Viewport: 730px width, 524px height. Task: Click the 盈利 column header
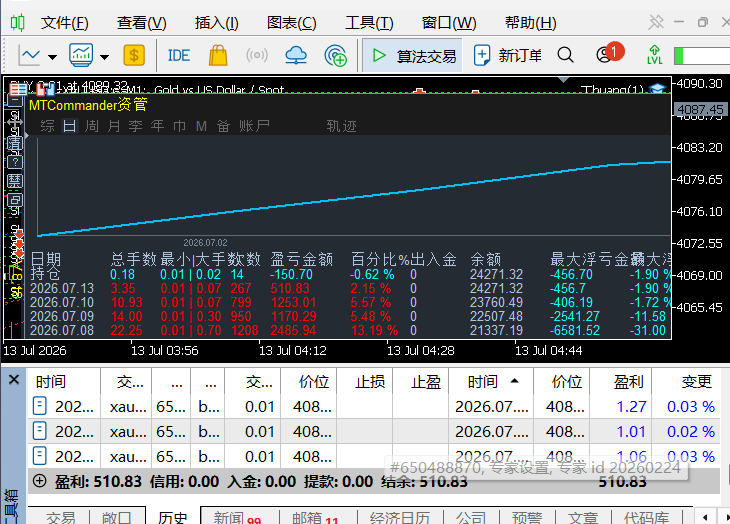click(629, 382)
